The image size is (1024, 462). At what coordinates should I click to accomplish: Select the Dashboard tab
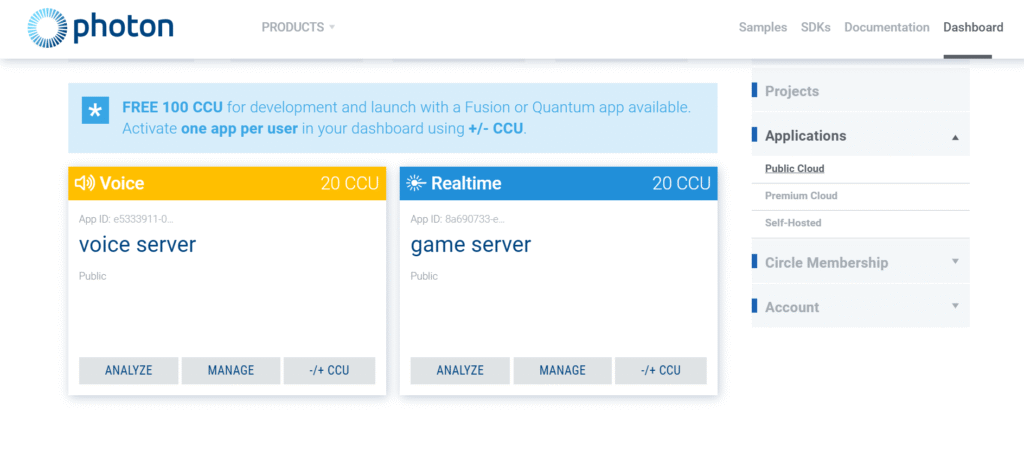click(972, 27)
